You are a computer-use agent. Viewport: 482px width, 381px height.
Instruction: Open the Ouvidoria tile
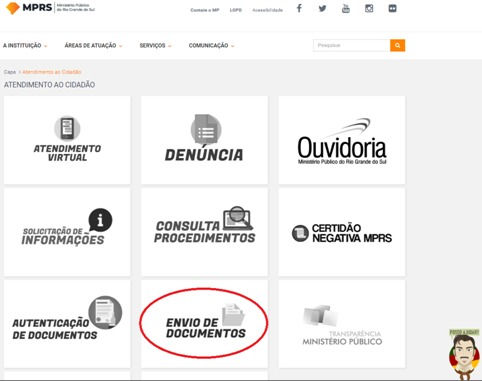pyautogui.click(x=342, y=140)
